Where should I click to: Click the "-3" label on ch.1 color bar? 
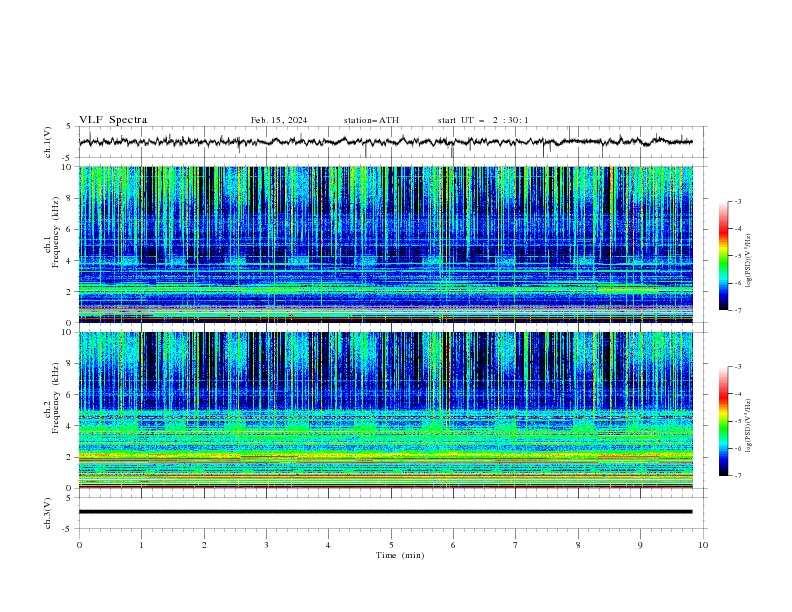(737, 201)
